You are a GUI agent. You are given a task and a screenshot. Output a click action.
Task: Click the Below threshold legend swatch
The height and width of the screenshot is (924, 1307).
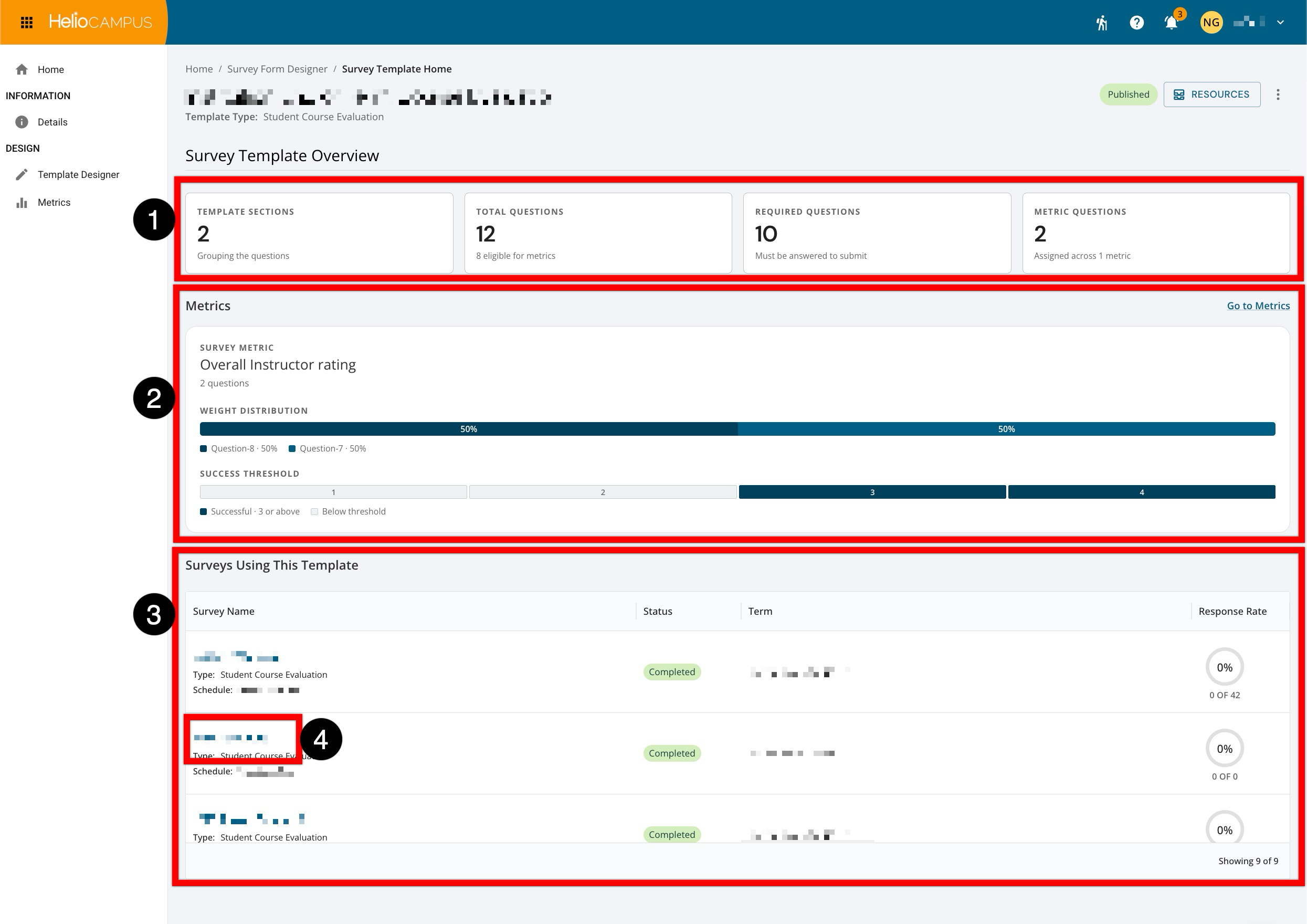click(314, 512)
